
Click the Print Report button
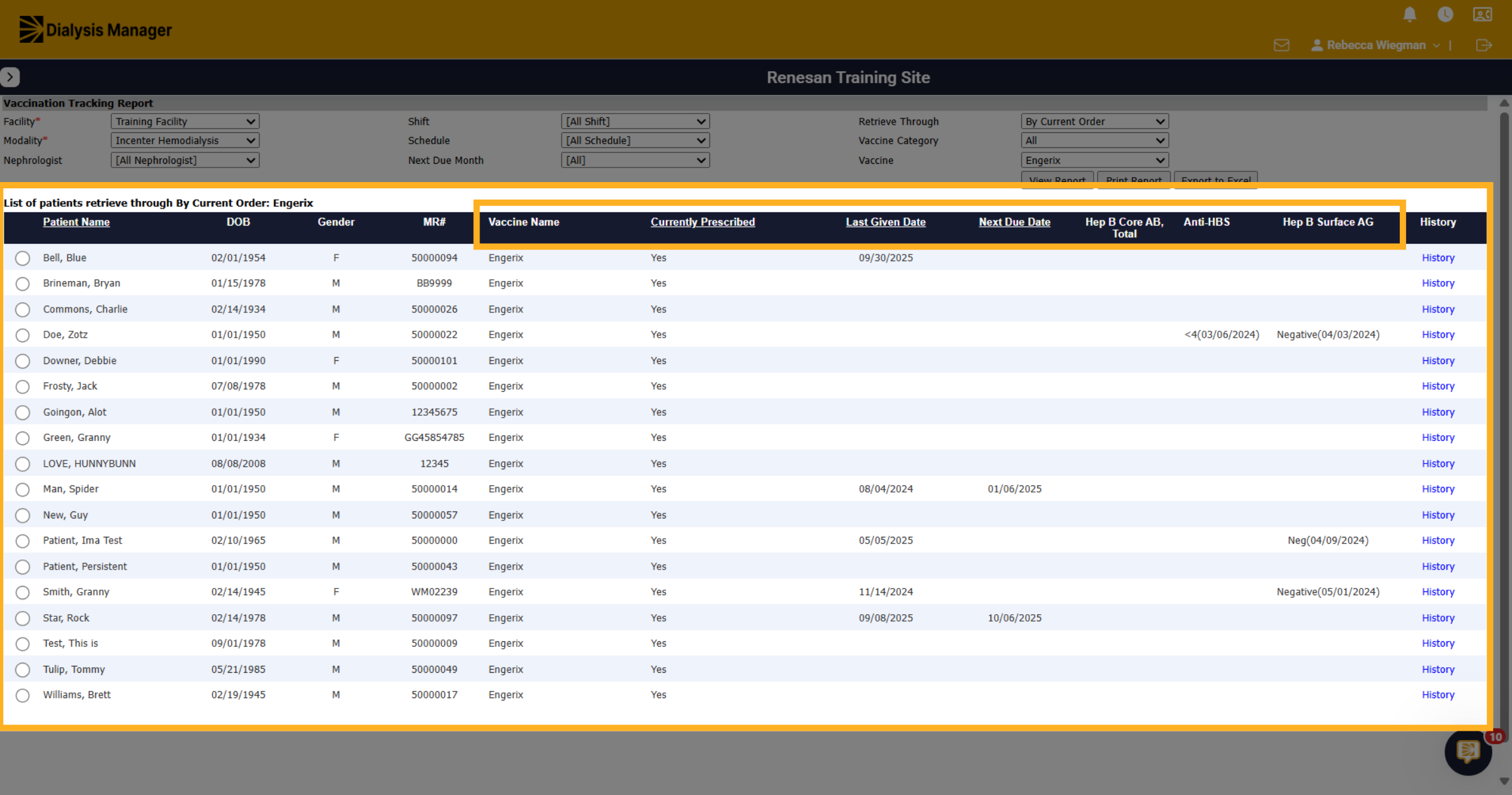coord(1133,179)
